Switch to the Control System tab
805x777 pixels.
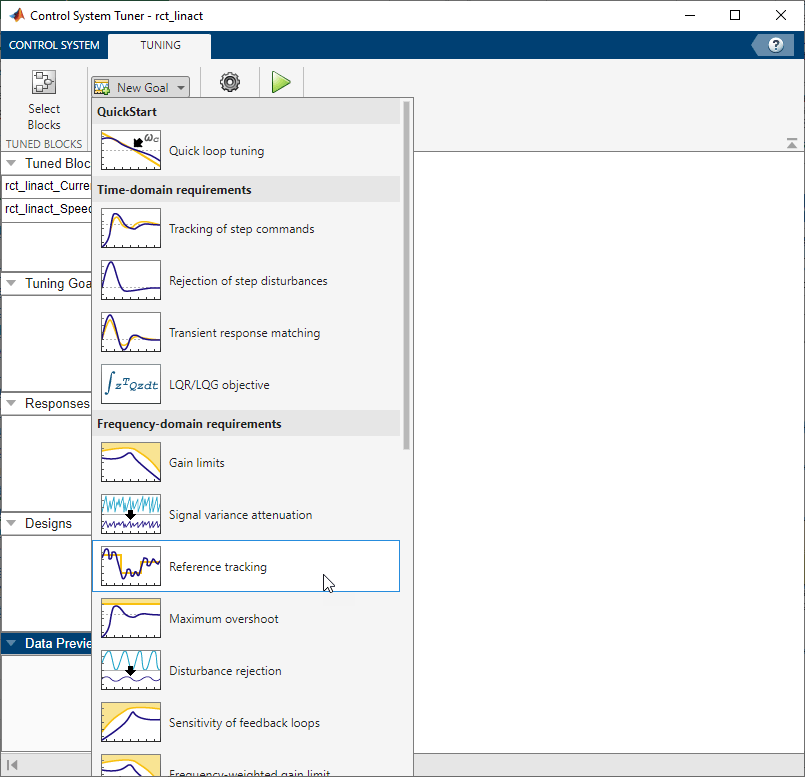coord(54,45)
